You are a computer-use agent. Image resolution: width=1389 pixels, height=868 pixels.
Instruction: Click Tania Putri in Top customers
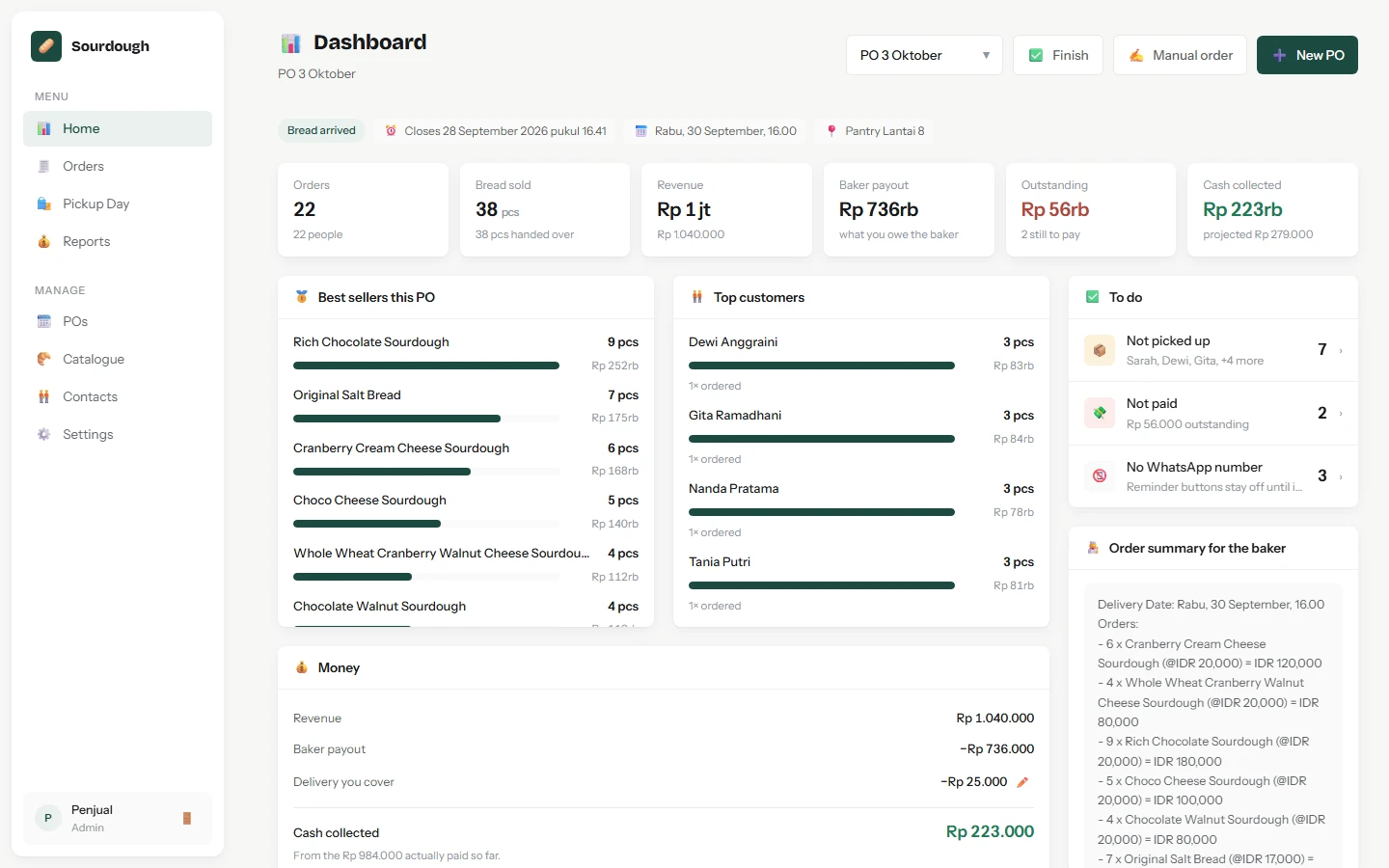(720, 562)
